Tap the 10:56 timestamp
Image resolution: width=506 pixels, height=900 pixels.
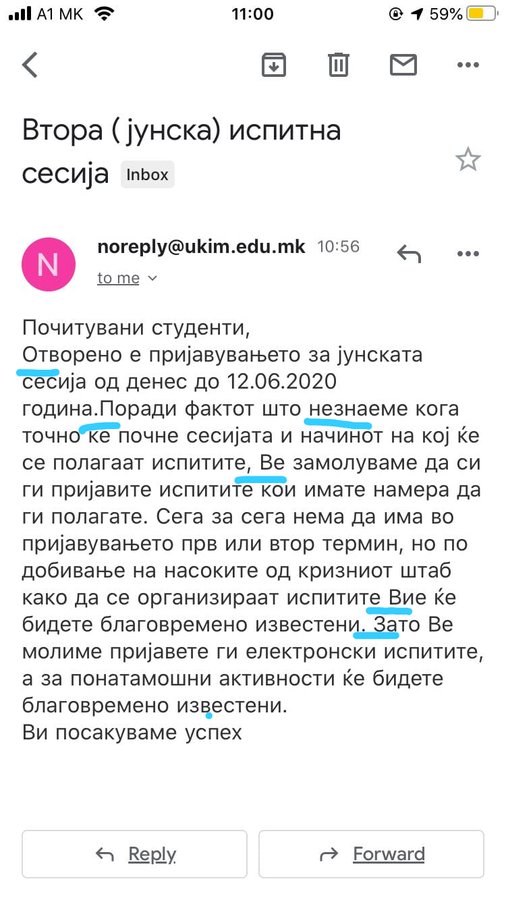tap(338, 247)
